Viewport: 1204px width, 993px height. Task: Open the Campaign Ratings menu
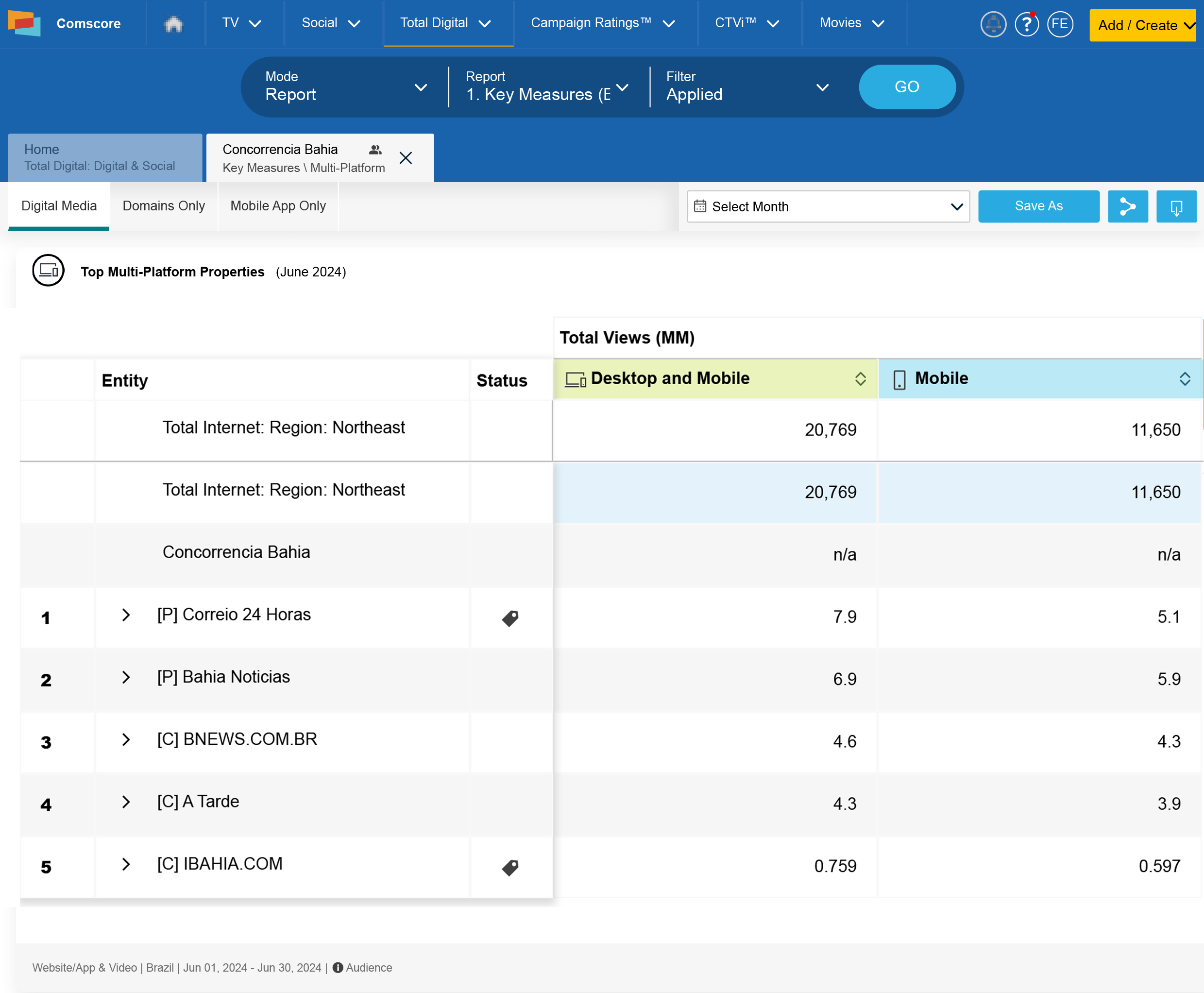click(603, 23)
